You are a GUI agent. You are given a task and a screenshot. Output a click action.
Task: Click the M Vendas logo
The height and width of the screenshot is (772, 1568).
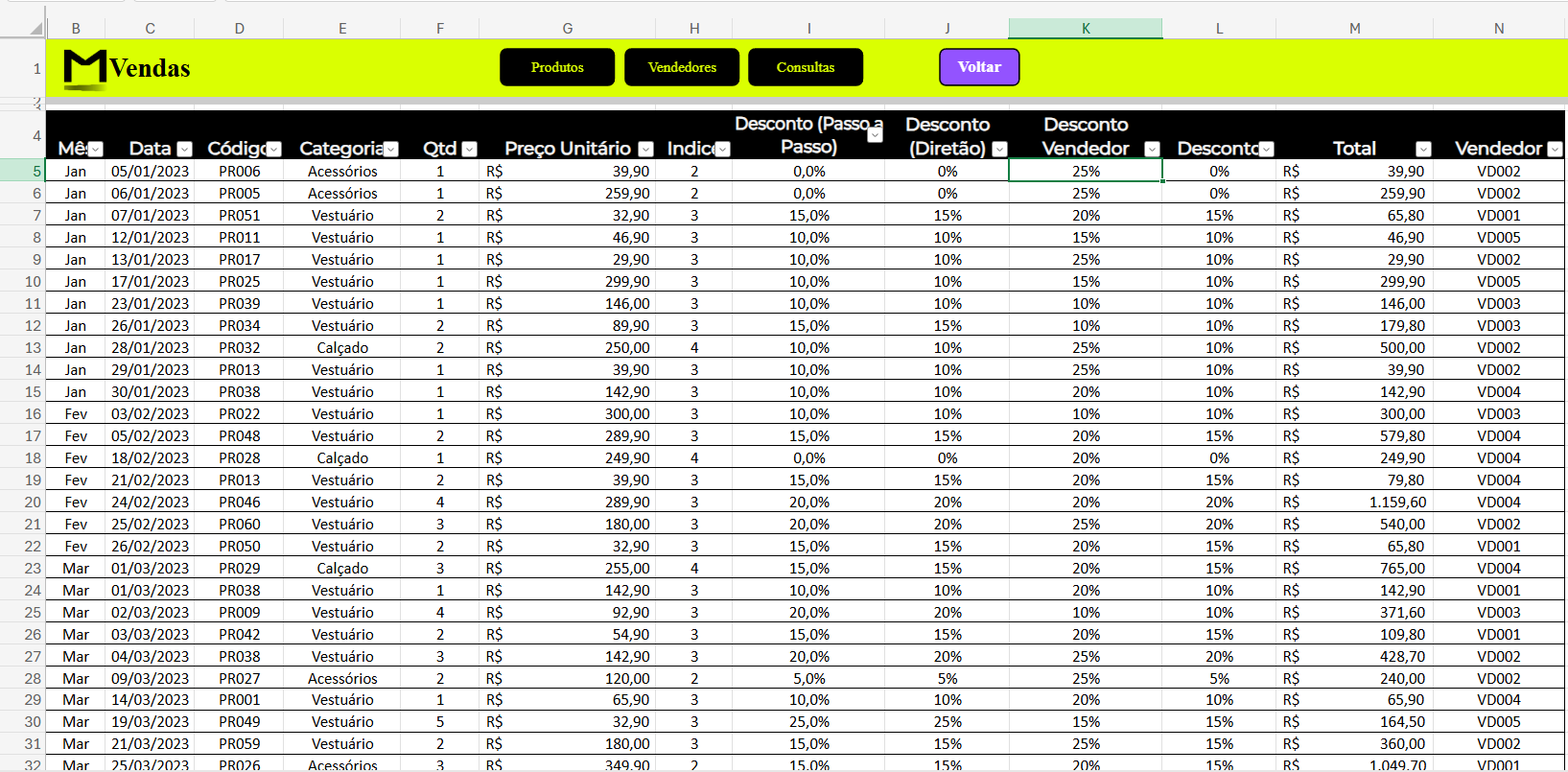(x=127, y=68)
